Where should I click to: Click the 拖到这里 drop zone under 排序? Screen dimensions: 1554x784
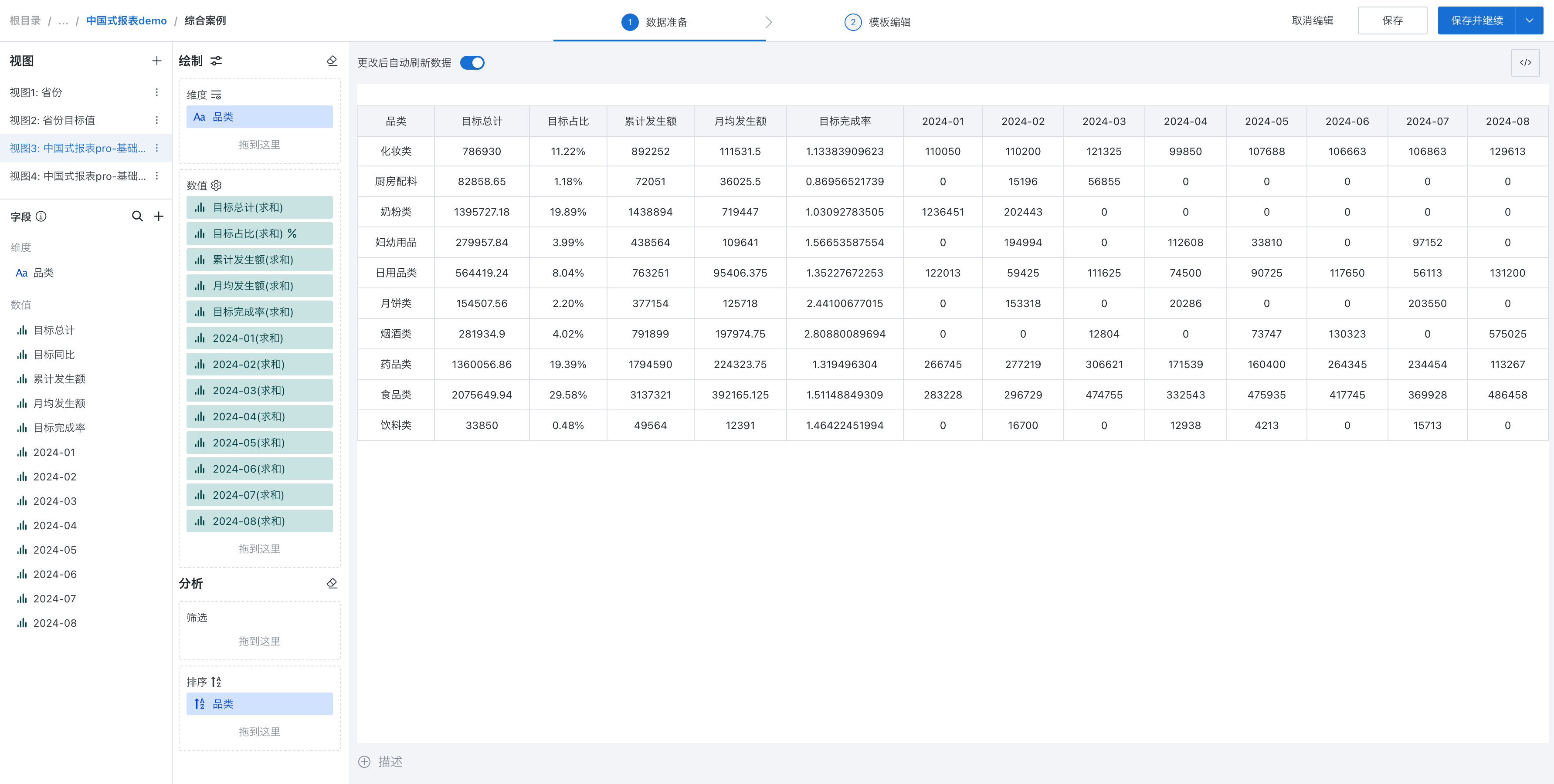pos(259,732)
